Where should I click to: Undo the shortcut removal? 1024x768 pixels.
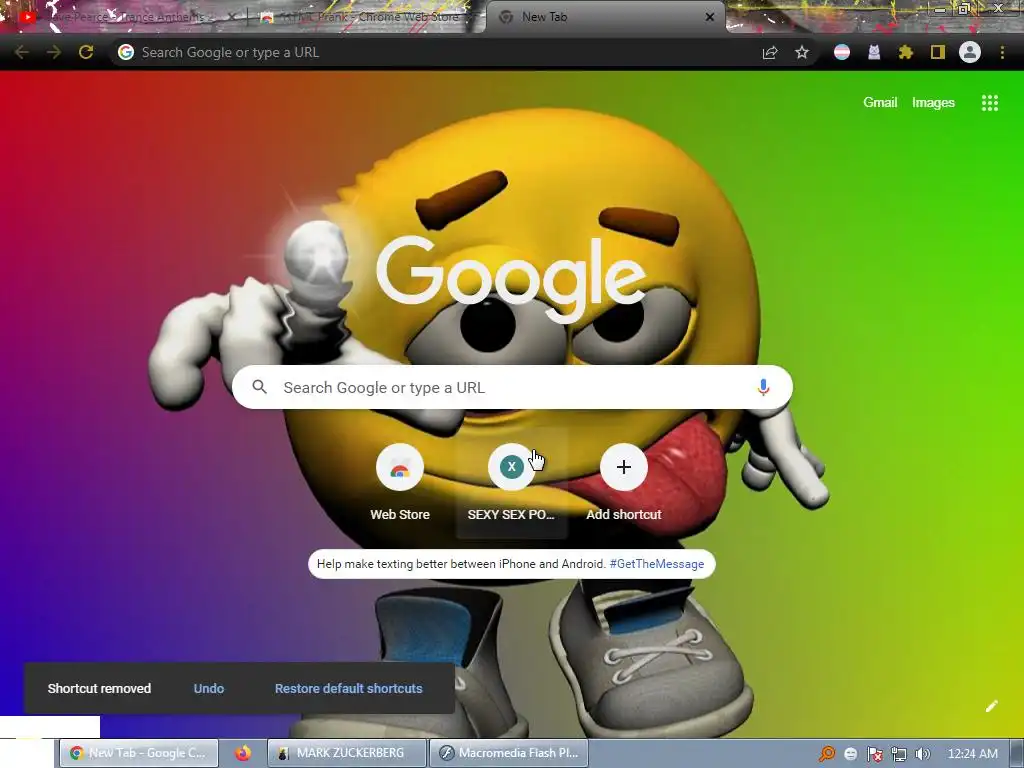(x=208, y=688)
